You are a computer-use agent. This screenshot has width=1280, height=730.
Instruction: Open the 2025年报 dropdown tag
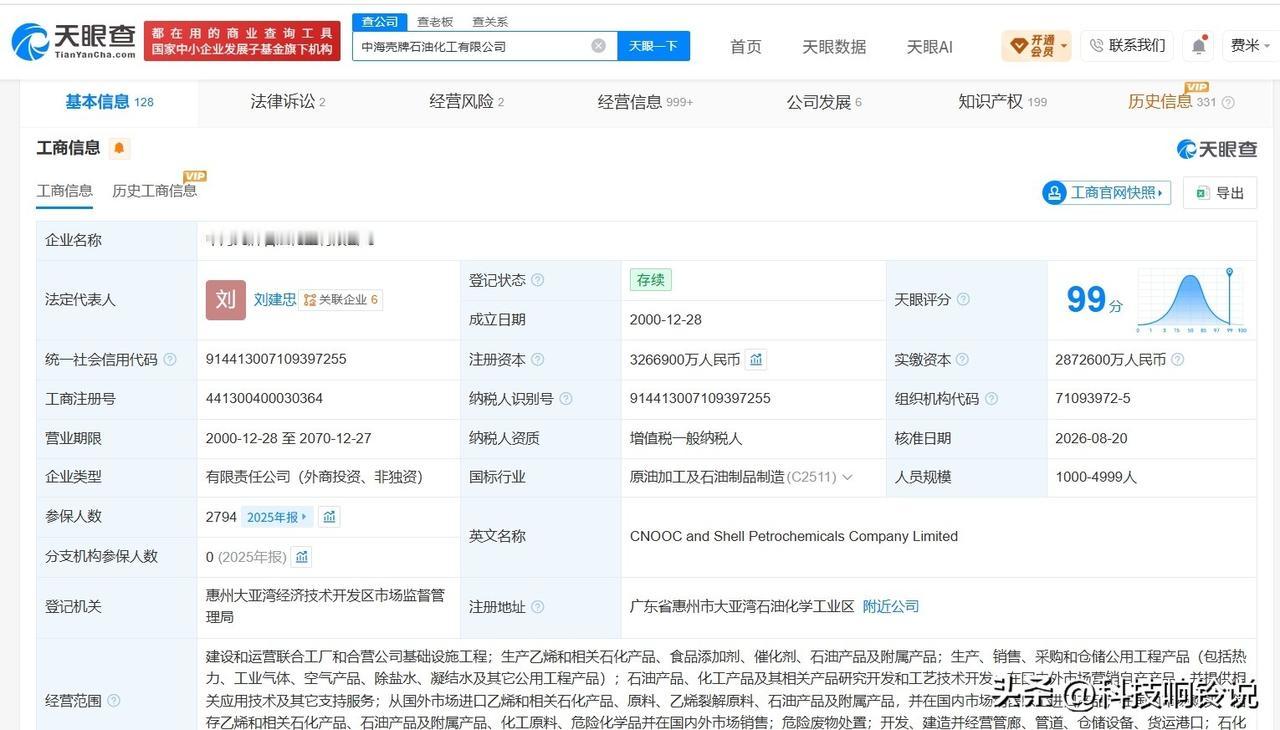[x=279, y=517]
